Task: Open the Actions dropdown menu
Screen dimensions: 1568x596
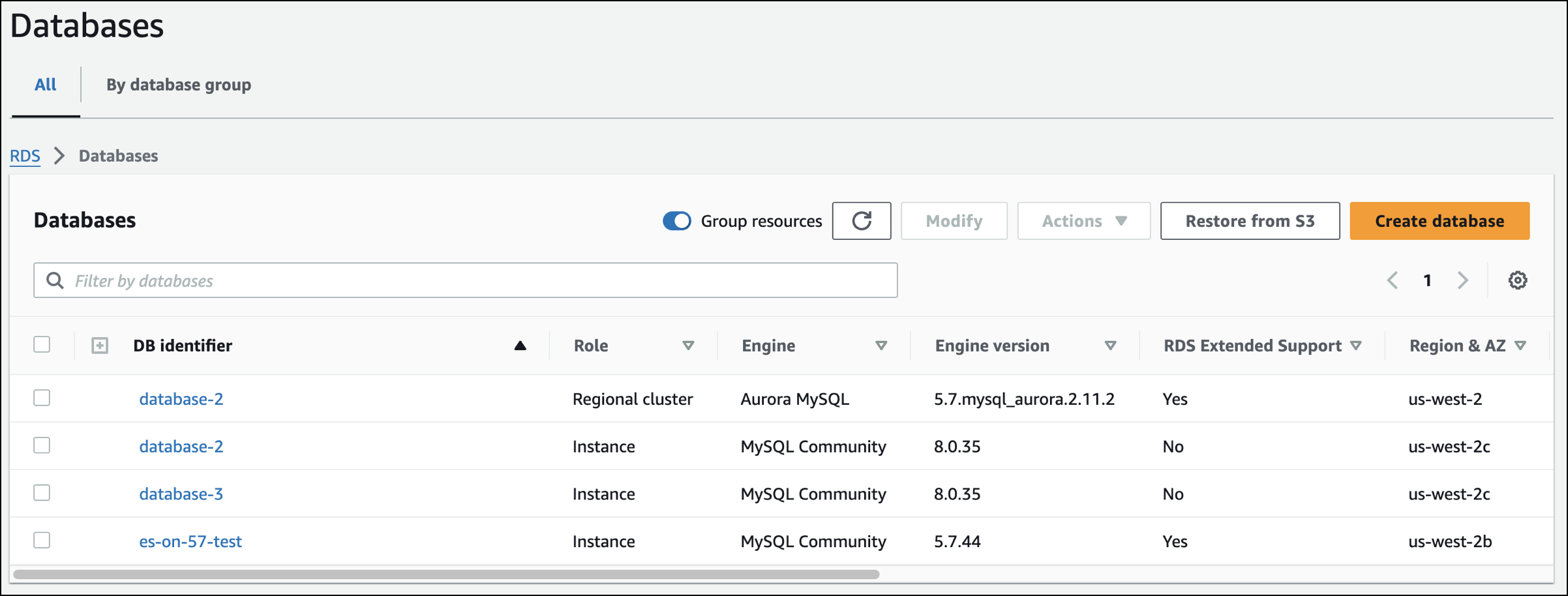Action: point(1083,220)
